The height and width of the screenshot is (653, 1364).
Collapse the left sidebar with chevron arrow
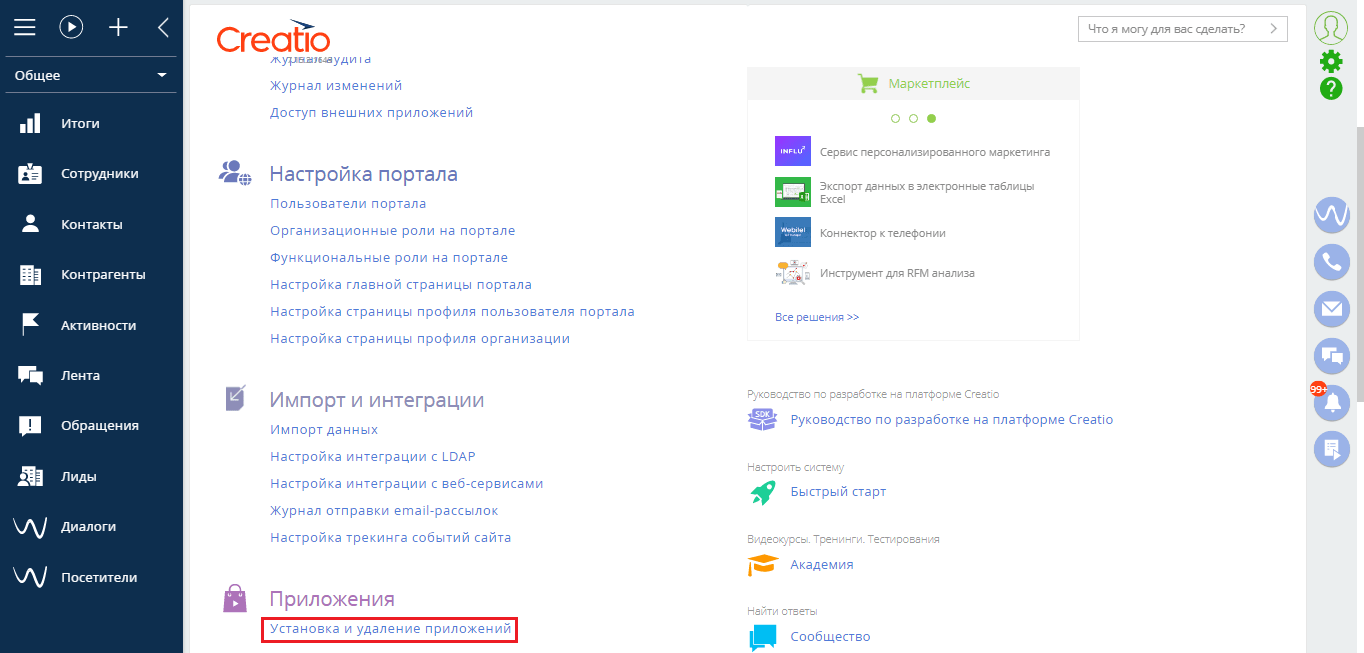pos(162,27)
